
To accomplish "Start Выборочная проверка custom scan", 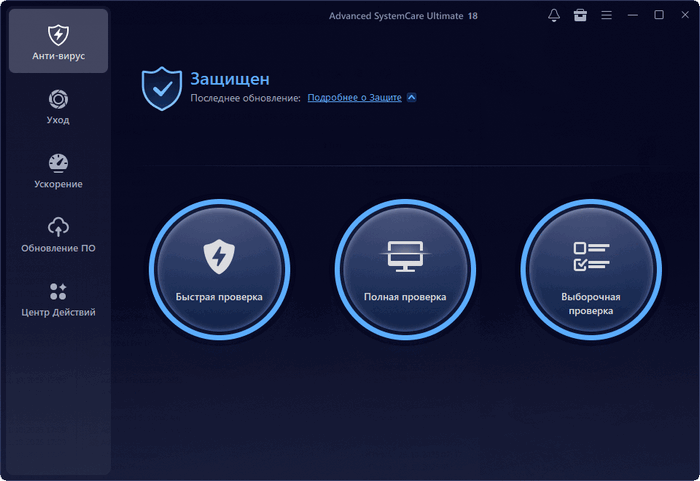I will pyautogui.click(x=591, y=270).
